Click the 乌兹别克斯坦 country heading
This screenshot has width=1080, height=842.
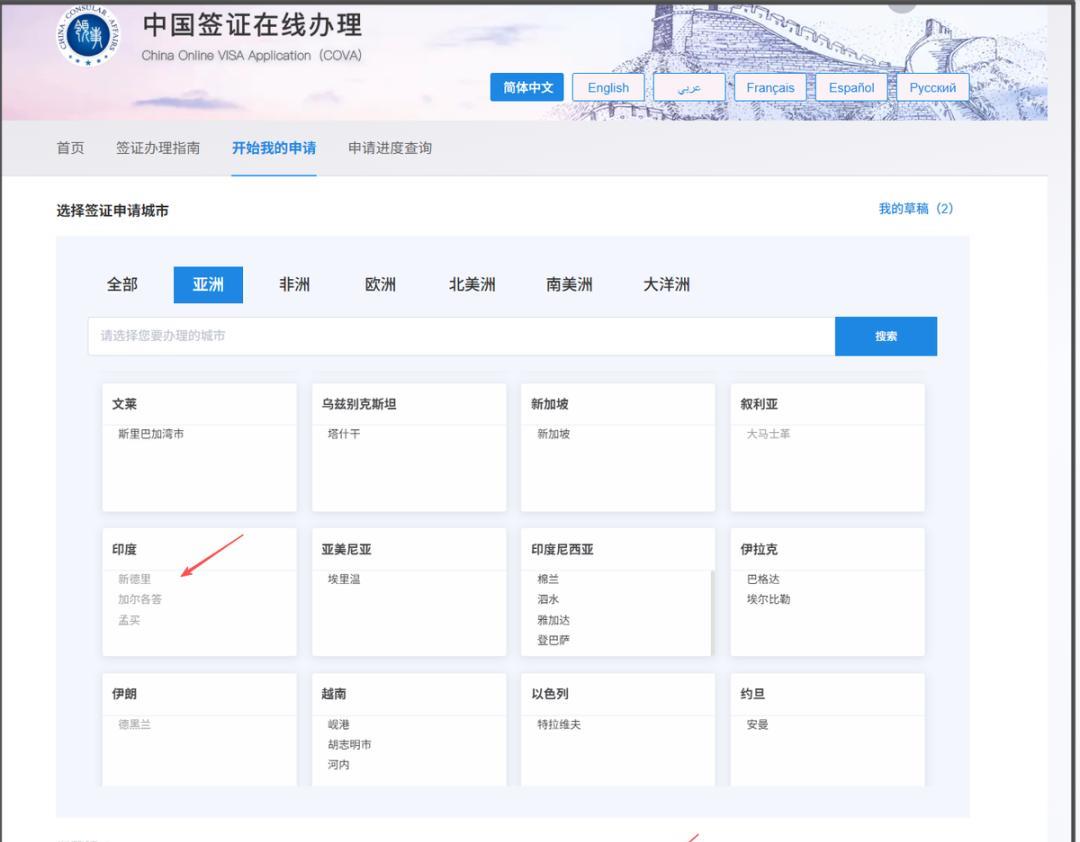coord(358,404)
